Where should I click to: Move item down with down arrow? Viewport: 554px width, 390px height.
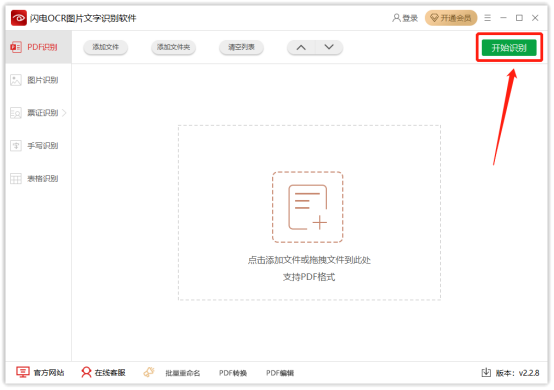pos(329,47)
